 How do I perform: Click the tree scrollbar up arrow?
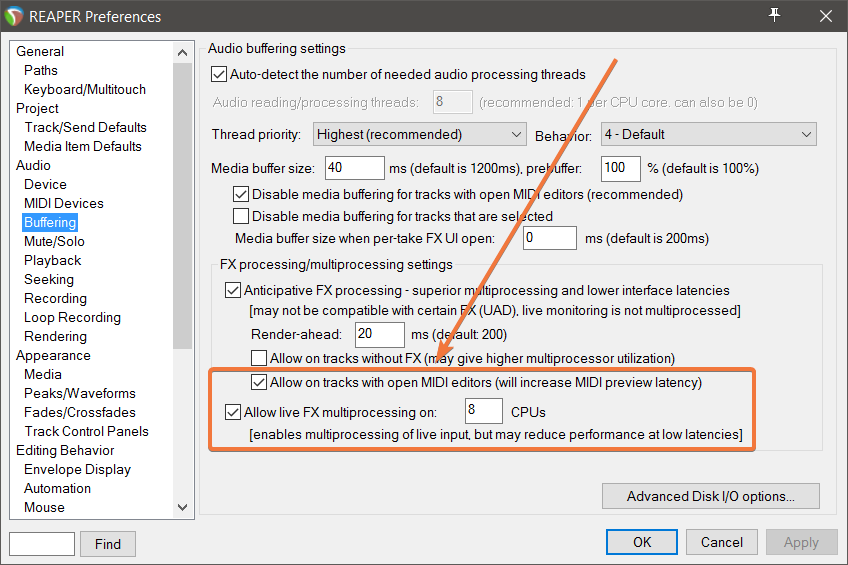click(x=183, y=52)
